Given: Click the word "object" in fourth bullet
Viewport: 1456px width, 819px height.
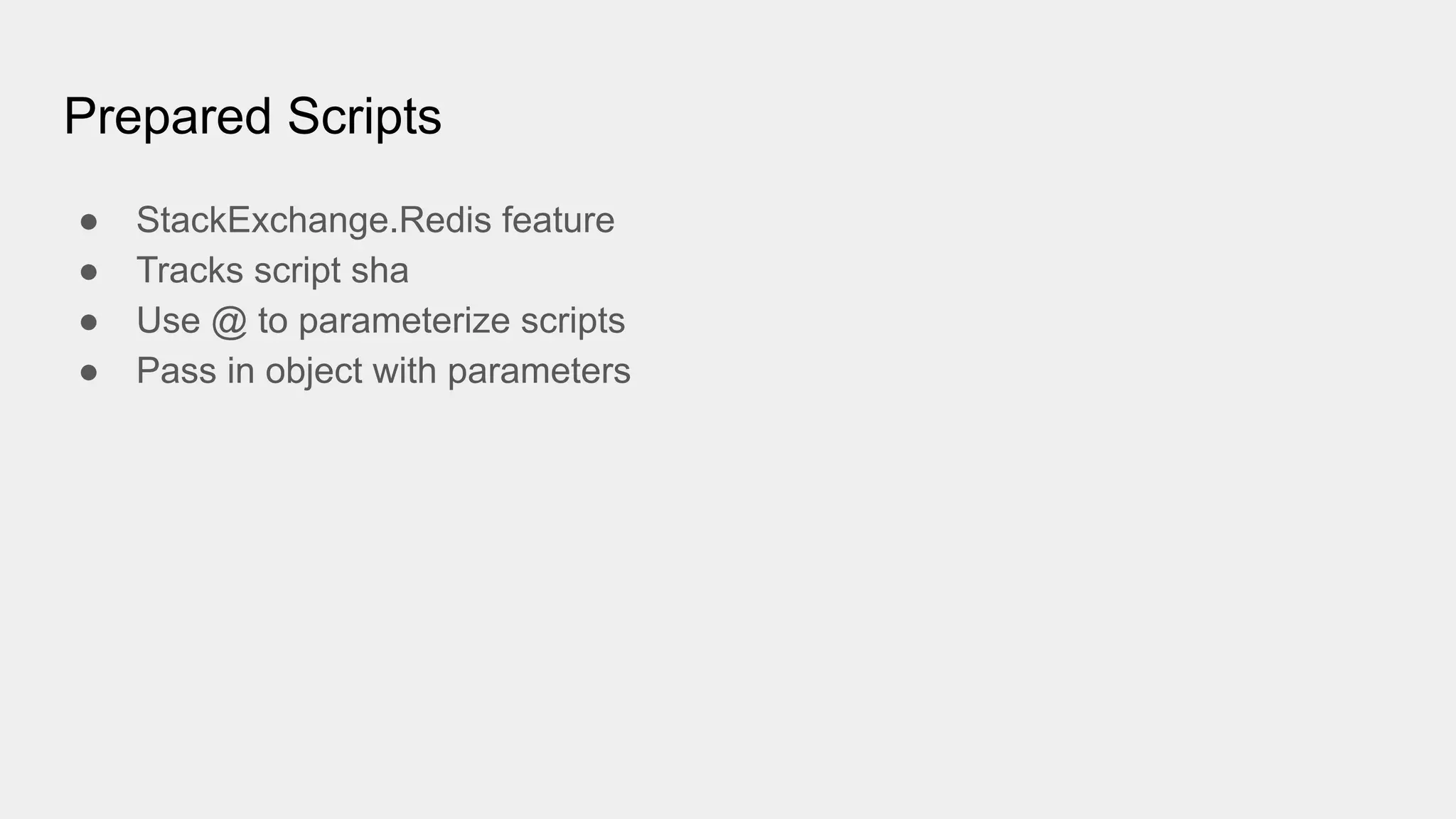Looking at the screenshot, I should [x=314, y=371].
